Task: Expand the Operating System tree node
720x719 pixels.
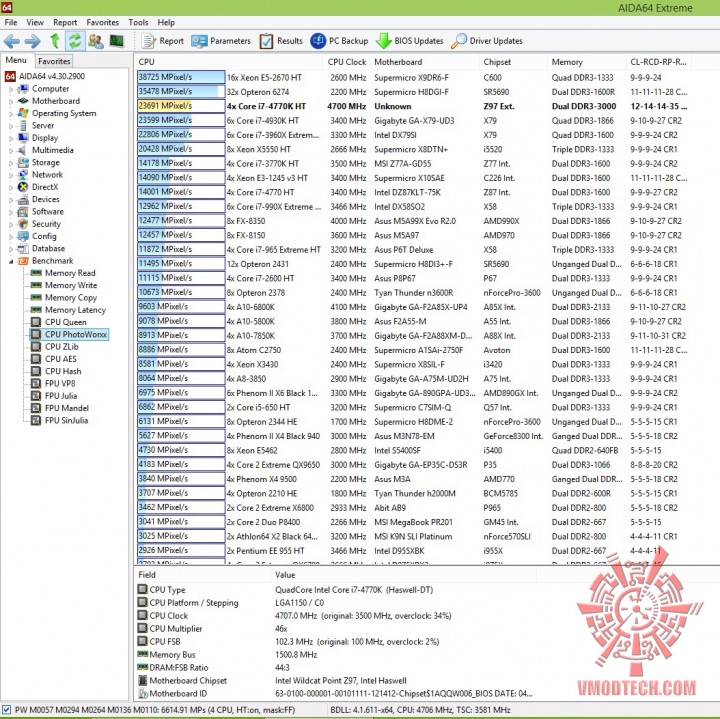Action: [x=11, y=114]
